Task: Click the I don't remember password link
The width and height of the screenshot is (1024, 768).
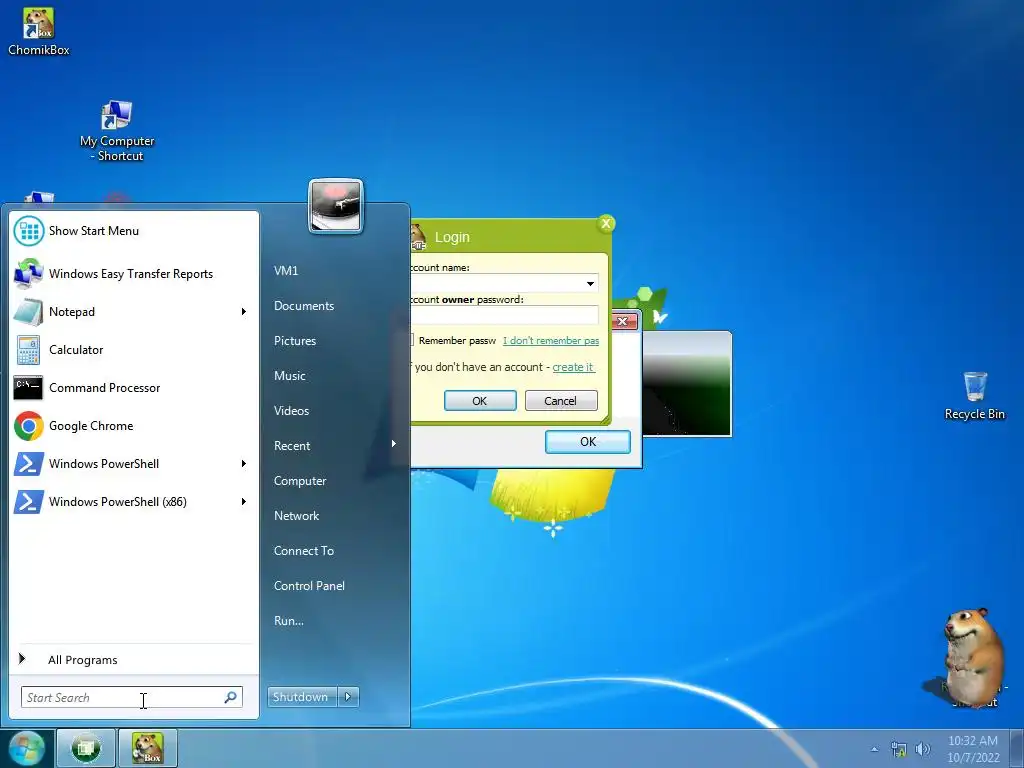Action: [551, 340]
